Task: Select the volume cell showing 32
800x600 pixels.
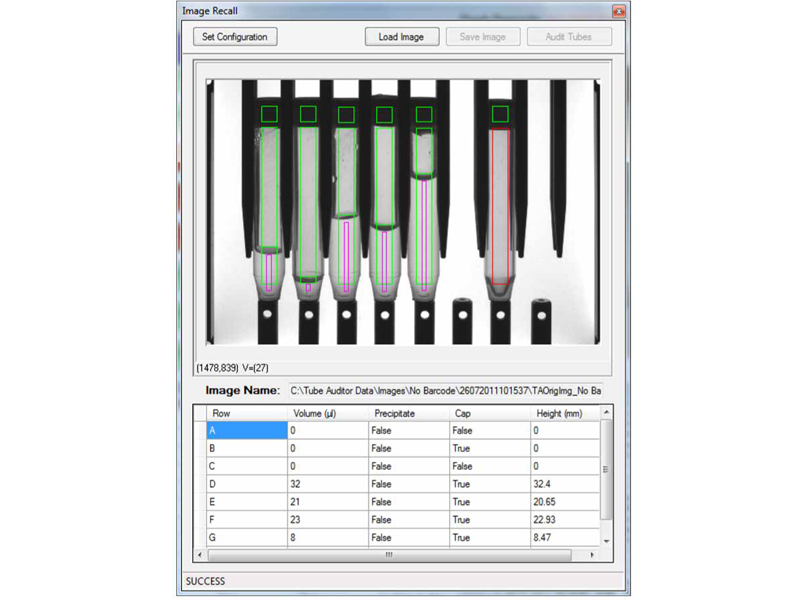Action: [x=327, y=484]
